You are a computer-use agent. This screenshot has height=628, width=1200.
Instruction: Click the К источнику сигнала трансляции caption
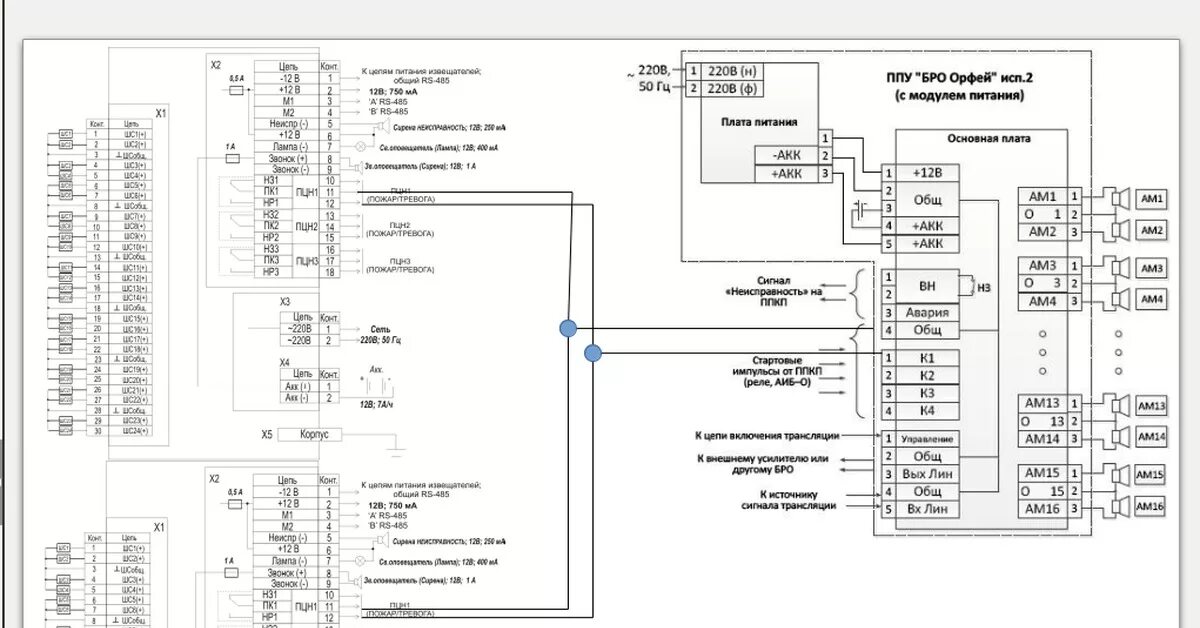tap(790, 500)
